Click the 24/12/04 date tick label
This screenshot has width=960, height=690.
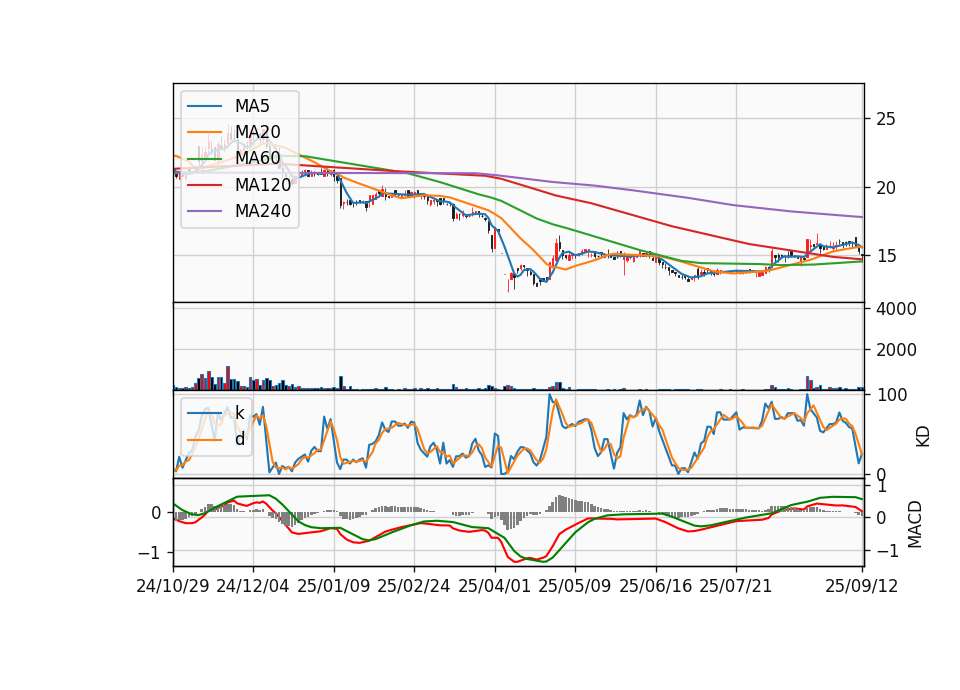point(253,586)
